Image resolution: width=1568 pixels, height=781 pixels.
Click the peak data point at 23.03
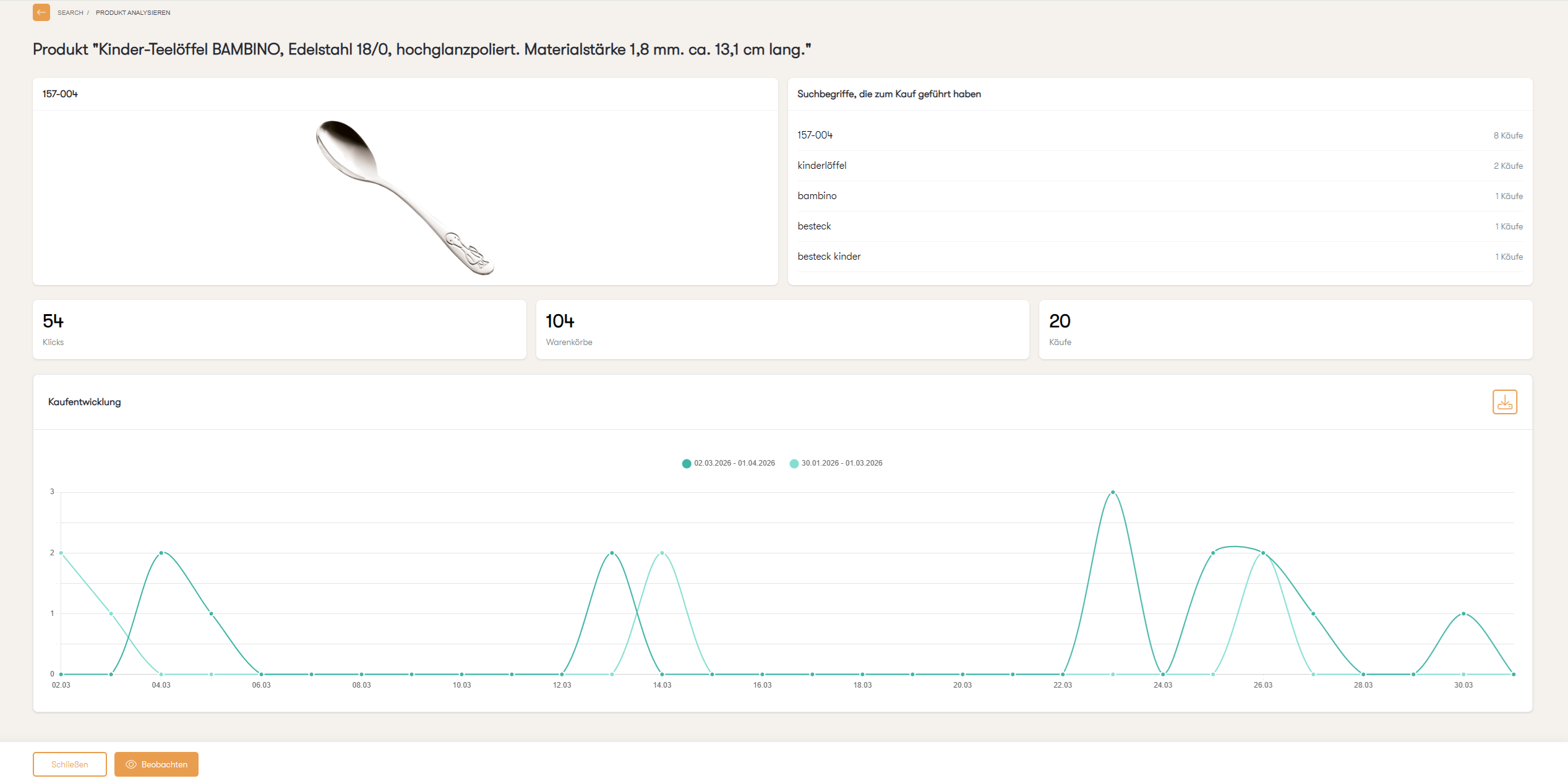1113,492
